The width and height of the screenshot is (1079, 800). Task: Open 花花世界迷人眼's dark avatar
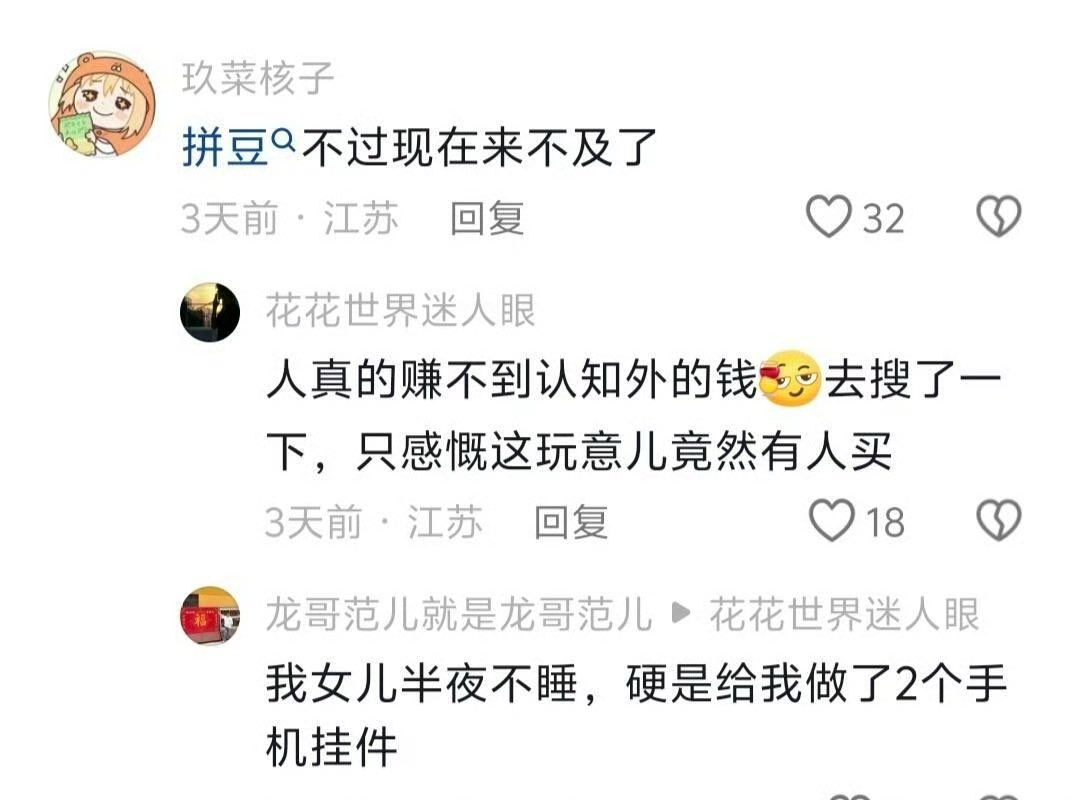pyautogui.click(x=210, y=312)
